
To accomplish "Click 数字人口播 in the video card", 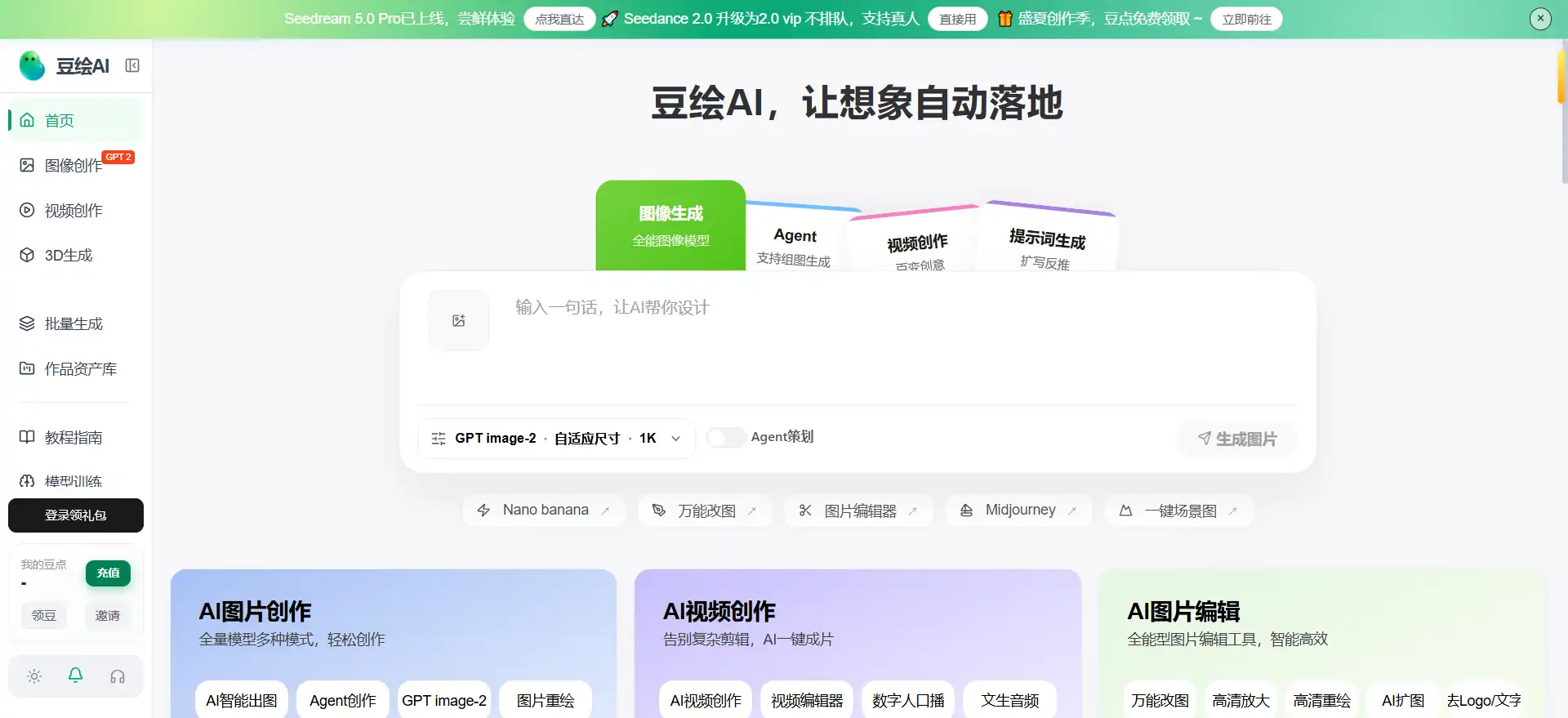I will tap(908, 700).
